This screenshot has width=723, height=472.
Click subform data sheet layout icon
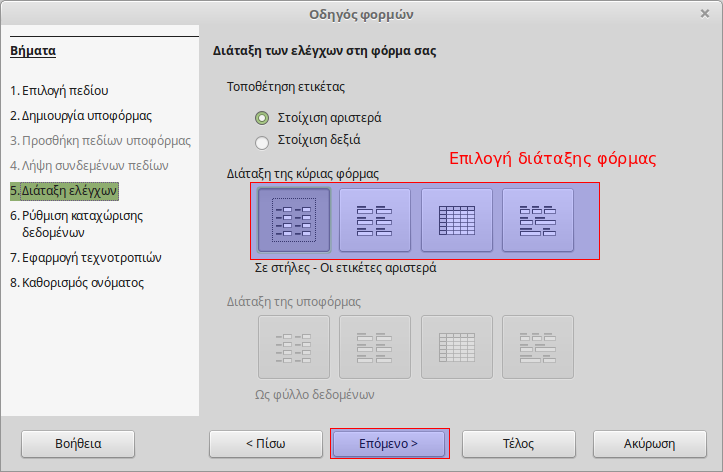click(456, 347)
